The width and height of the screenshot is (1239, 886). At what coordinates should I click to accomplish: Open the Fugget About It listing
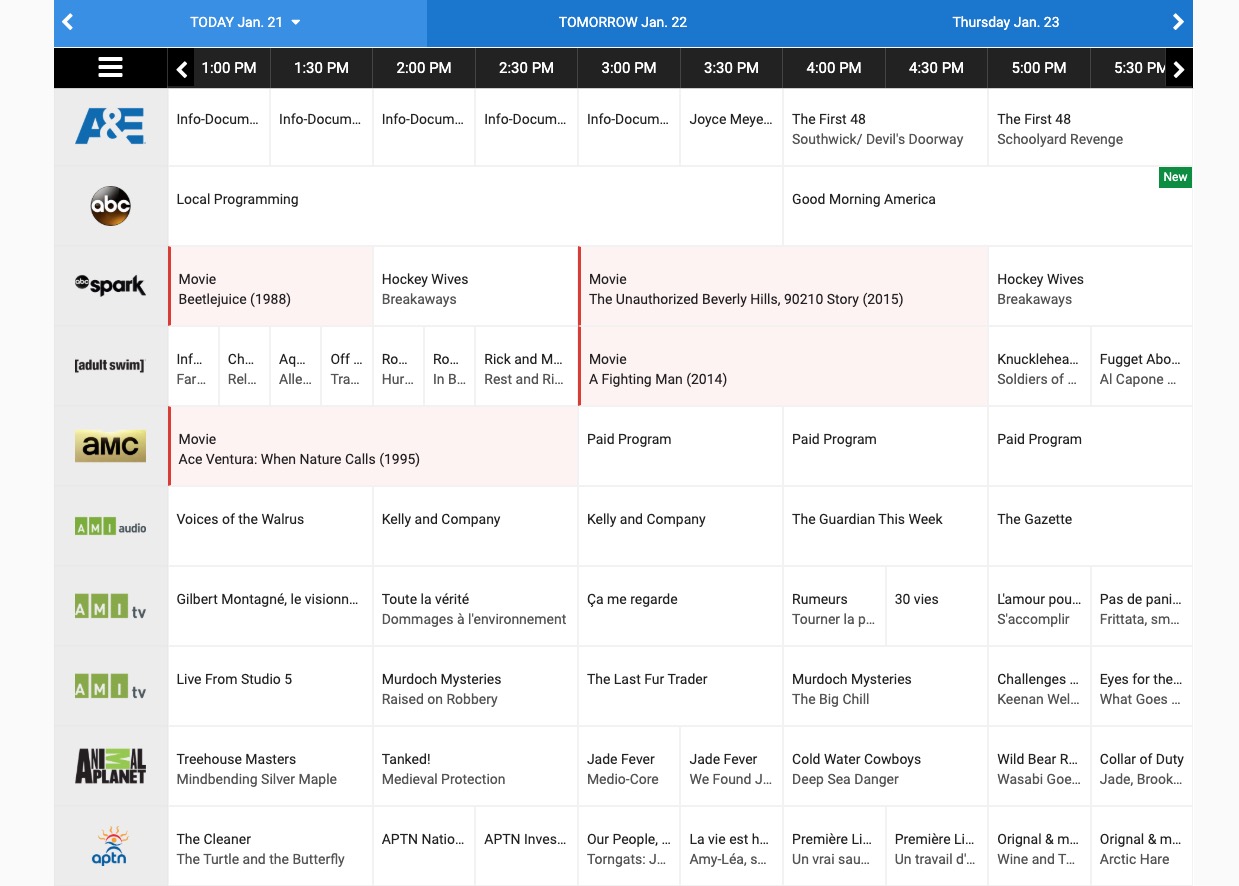click(x=1141, y=366)
